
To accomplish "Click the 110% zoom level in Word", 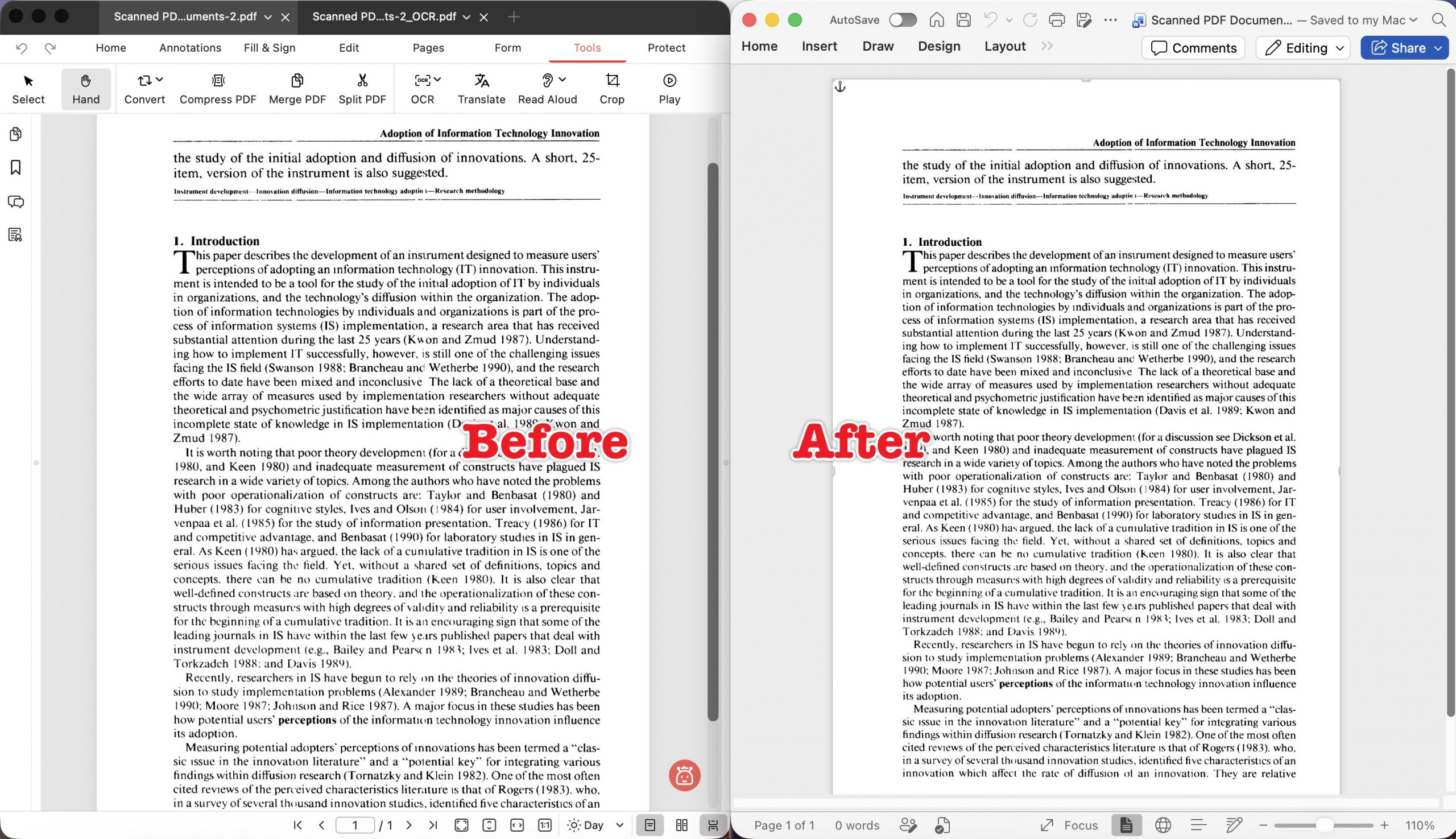I will (x=1420, y=825).
